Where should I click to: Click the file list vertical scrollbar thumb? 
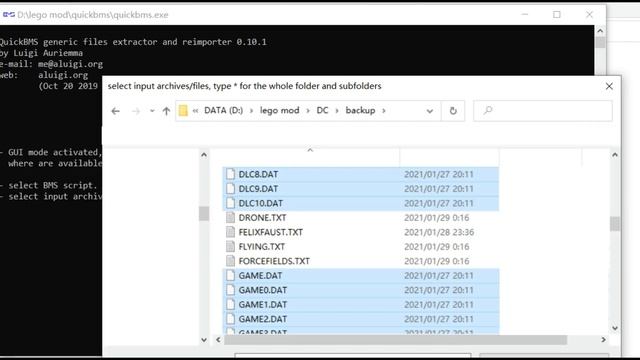point(615,224)
